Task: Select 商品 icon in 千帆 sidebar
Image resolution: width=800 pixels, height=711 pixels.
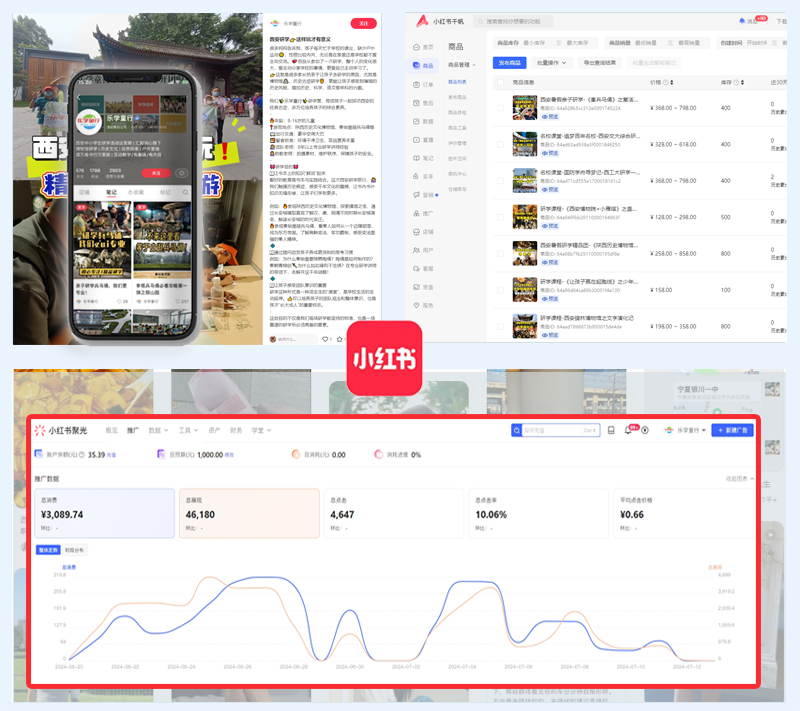Action: point(416,65)
